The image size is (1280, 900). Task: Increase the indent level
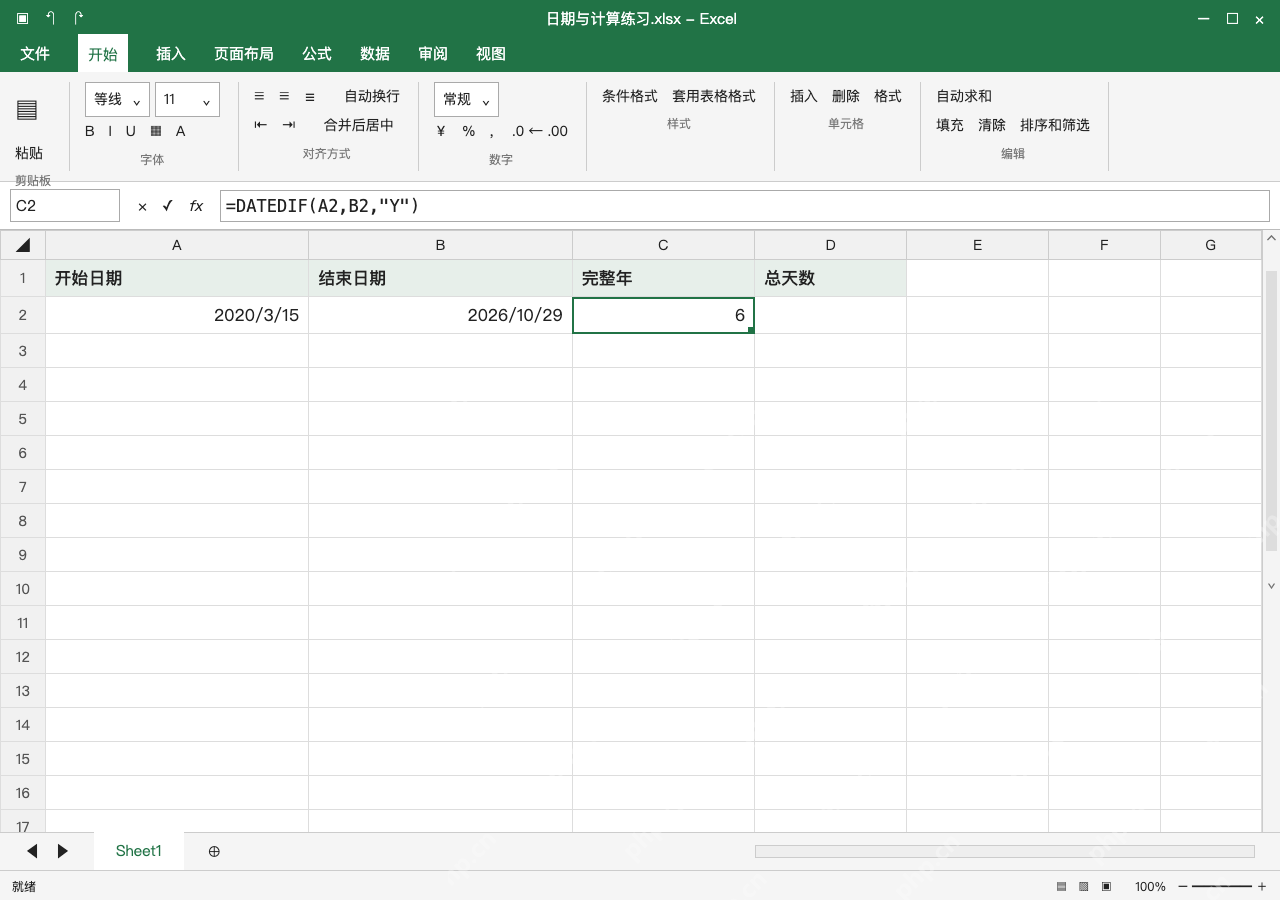289,125
